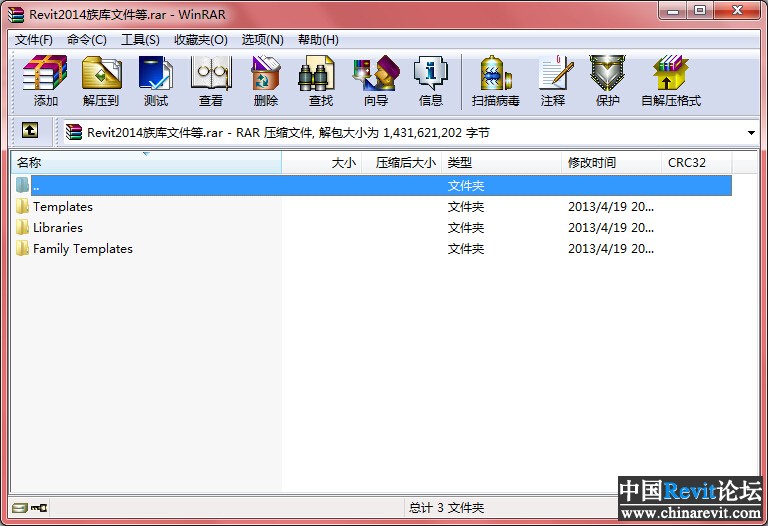The width and height of the screenshot is (768, 526).
Task: Expand the address bar dropdown arrow
Action: coord(751,133)
